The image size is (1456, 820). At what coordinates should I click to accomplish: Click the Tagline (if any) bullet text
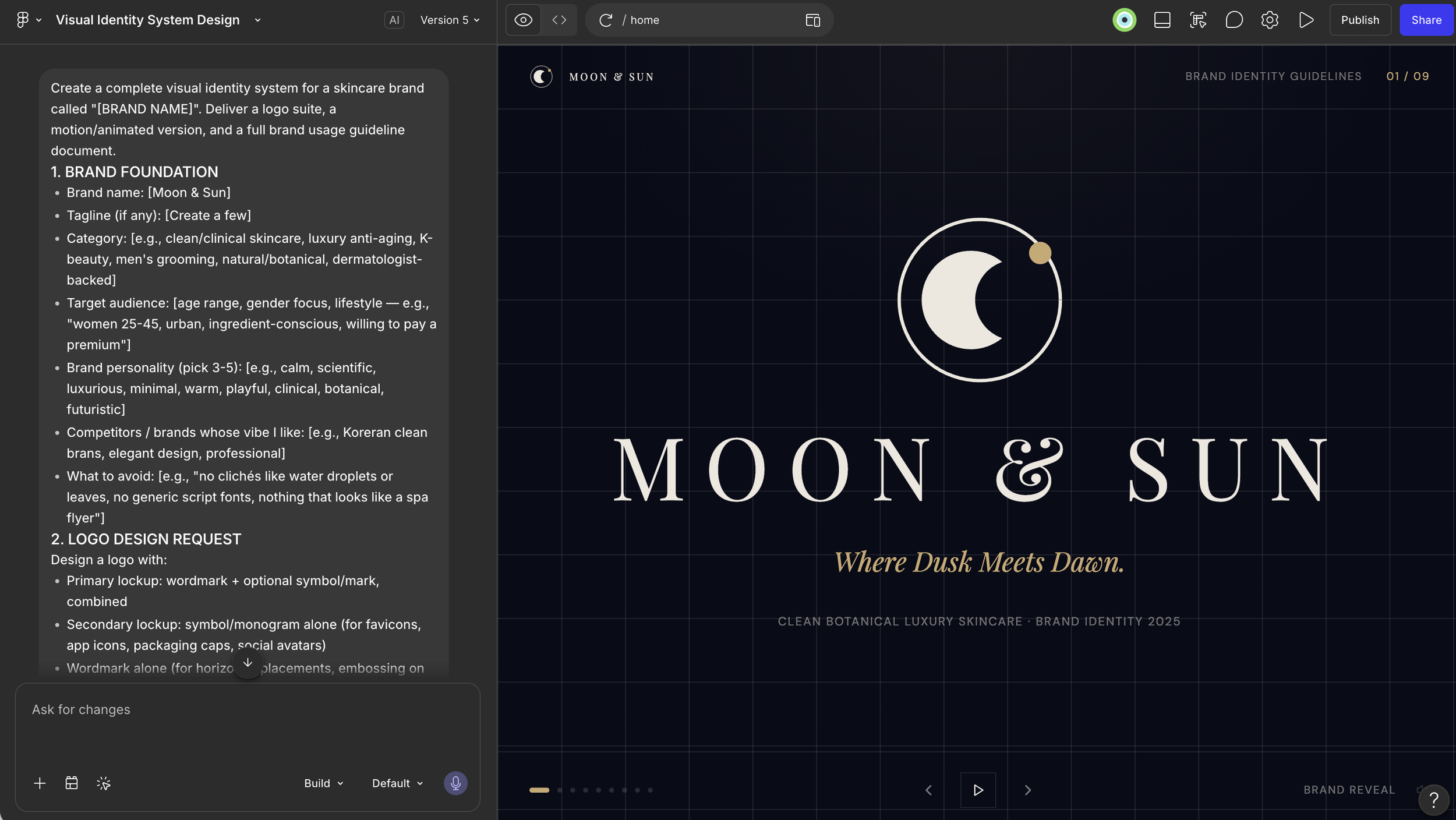[158, 215]
